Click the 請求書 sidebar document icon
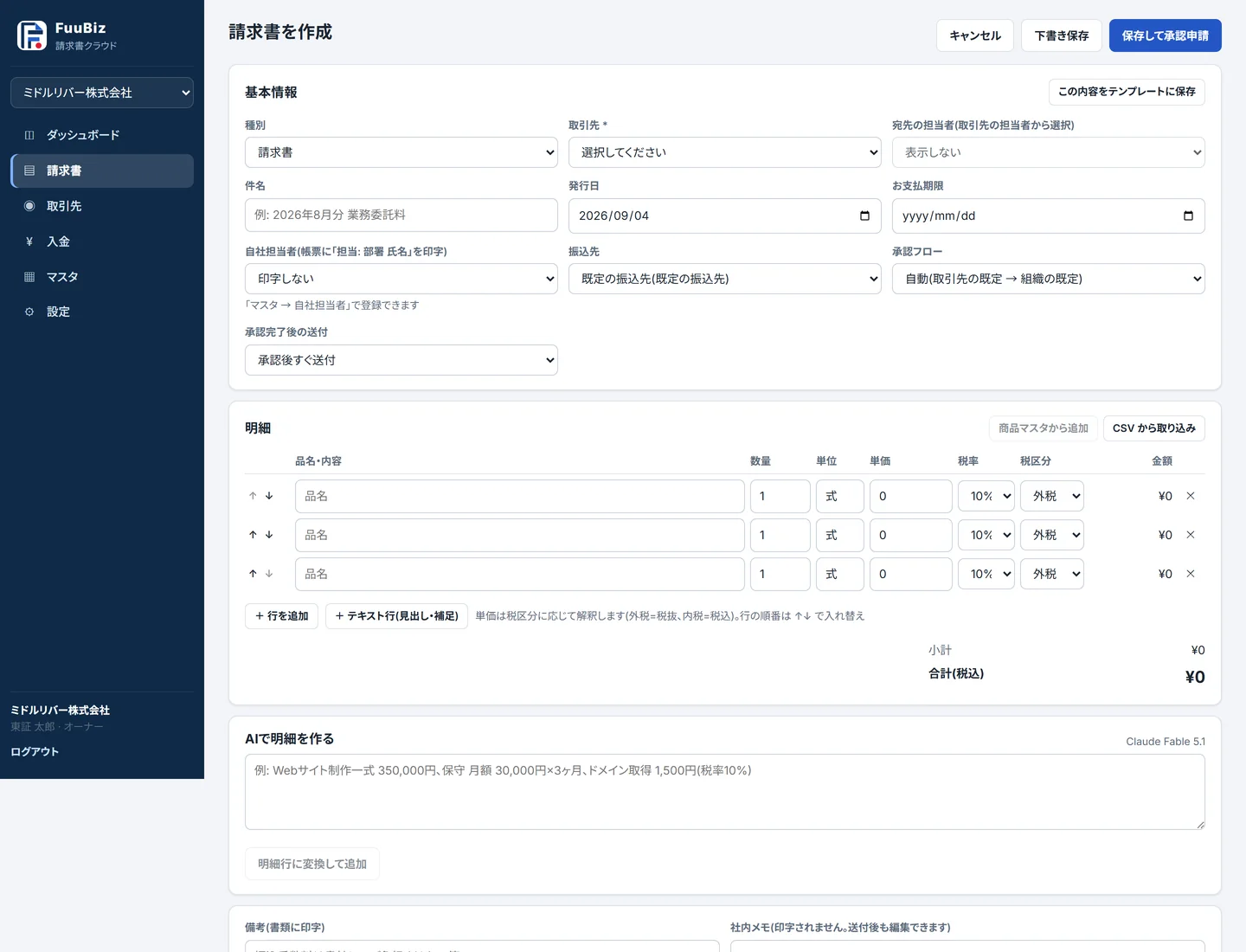This screenshot has height=952, width=1246. pos(29,170)
